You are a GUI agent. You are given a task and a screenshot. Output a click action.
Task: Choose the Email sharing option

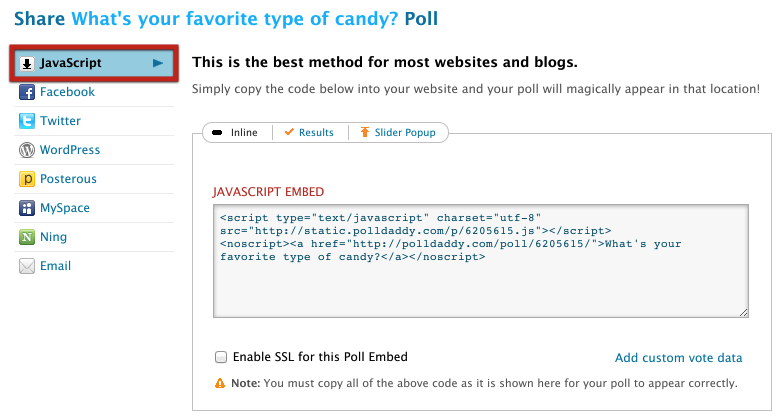click(x=55, y=267)
